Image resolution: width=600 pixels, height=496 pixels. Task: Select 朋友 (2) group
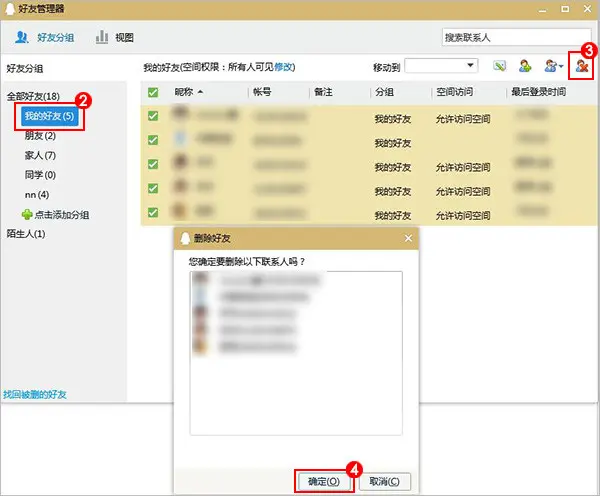coord(40,135)
